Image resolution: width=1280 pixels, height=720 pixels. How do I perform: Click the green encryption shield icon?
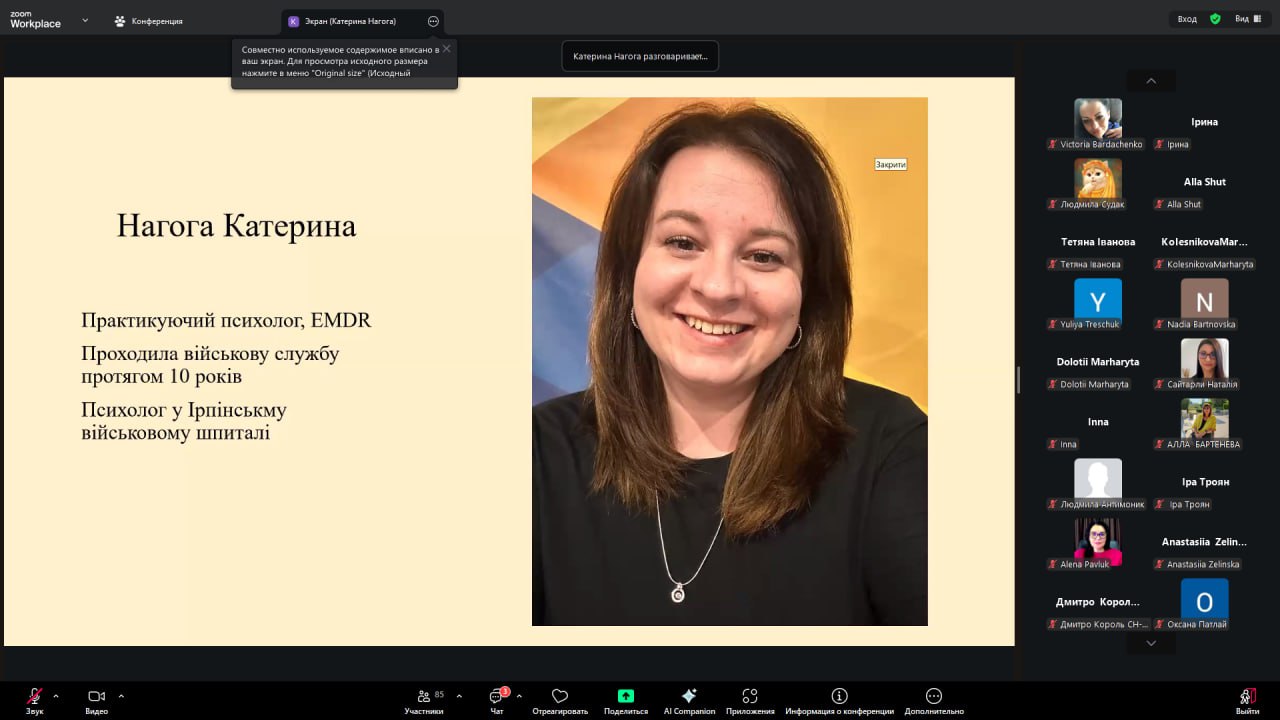(x=1215, y=19)
